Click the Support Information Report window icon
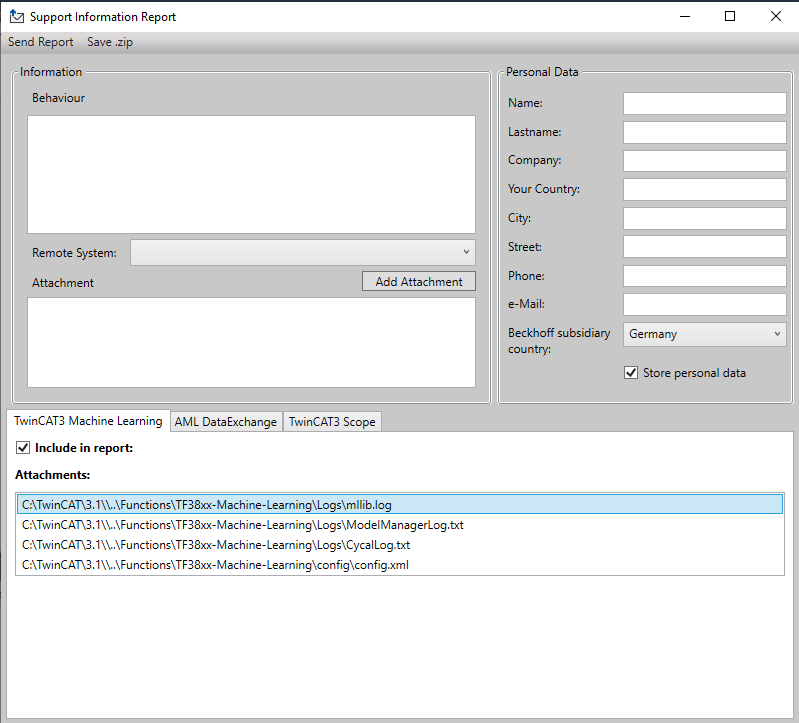The width and height of the screenshot is (799, 723). pos(16,17)
